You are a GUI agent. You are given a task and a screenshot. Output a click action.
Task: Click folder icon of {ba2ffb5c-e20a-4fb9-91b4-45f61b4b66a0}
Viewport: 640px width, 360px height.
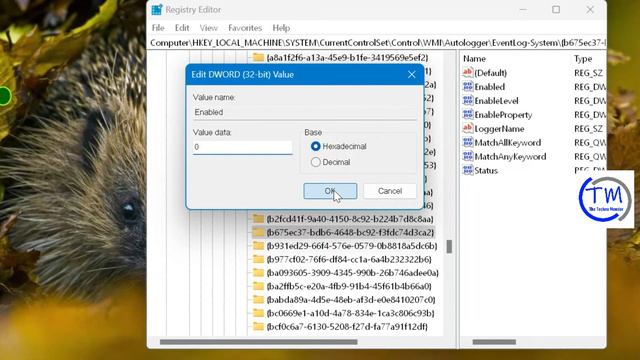pos(258,286)
